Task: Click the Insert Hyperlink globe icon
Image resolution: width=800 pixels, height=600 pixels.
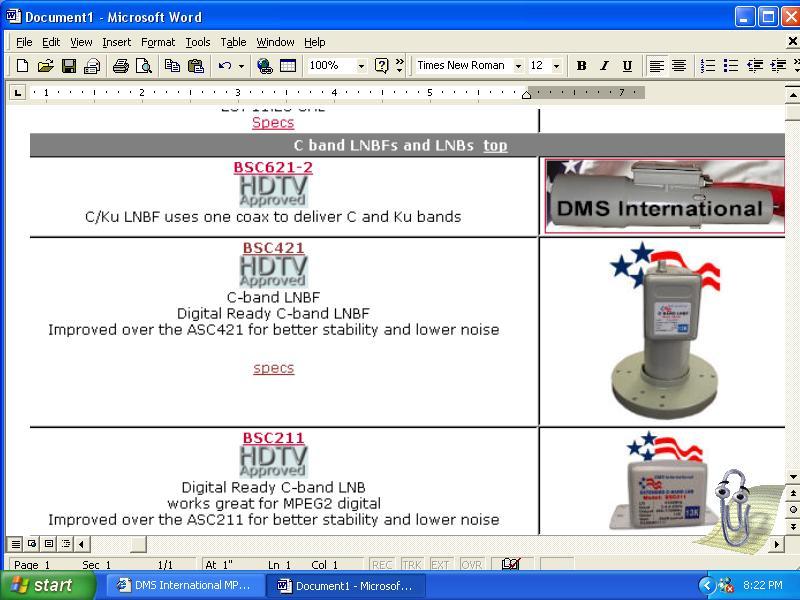Action: click(264, 66)
